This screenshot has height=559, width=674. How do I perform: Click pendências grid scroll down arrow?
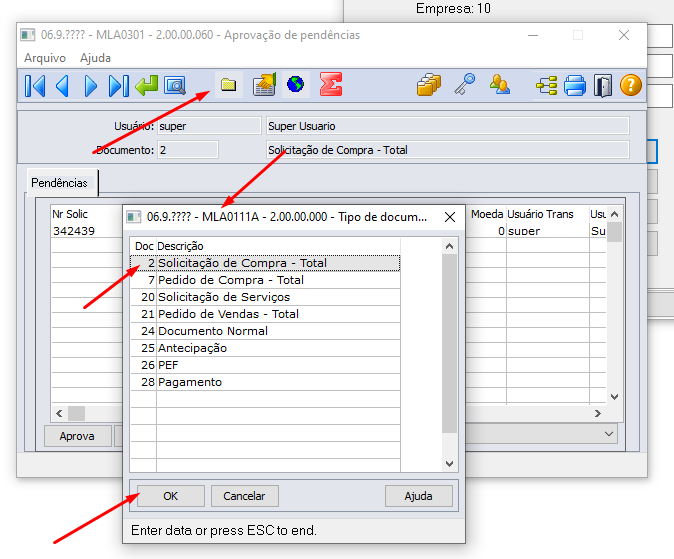[x=615, y=397]
